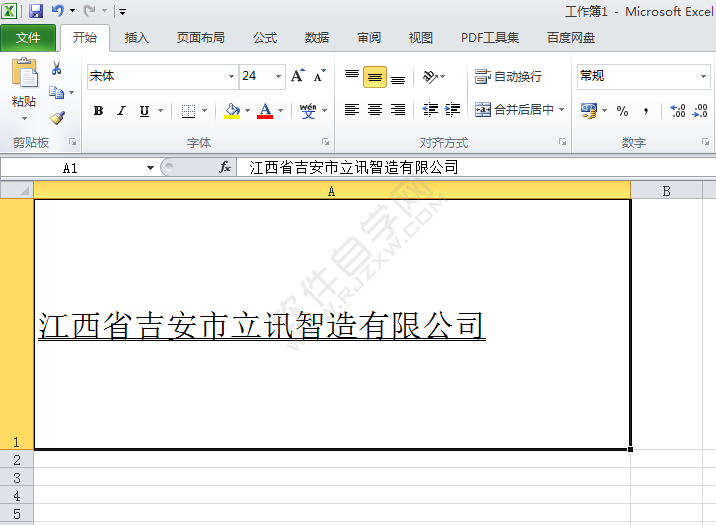Click the text orientation icon
This screenshot has width=716, height=525.
[430, 76]
